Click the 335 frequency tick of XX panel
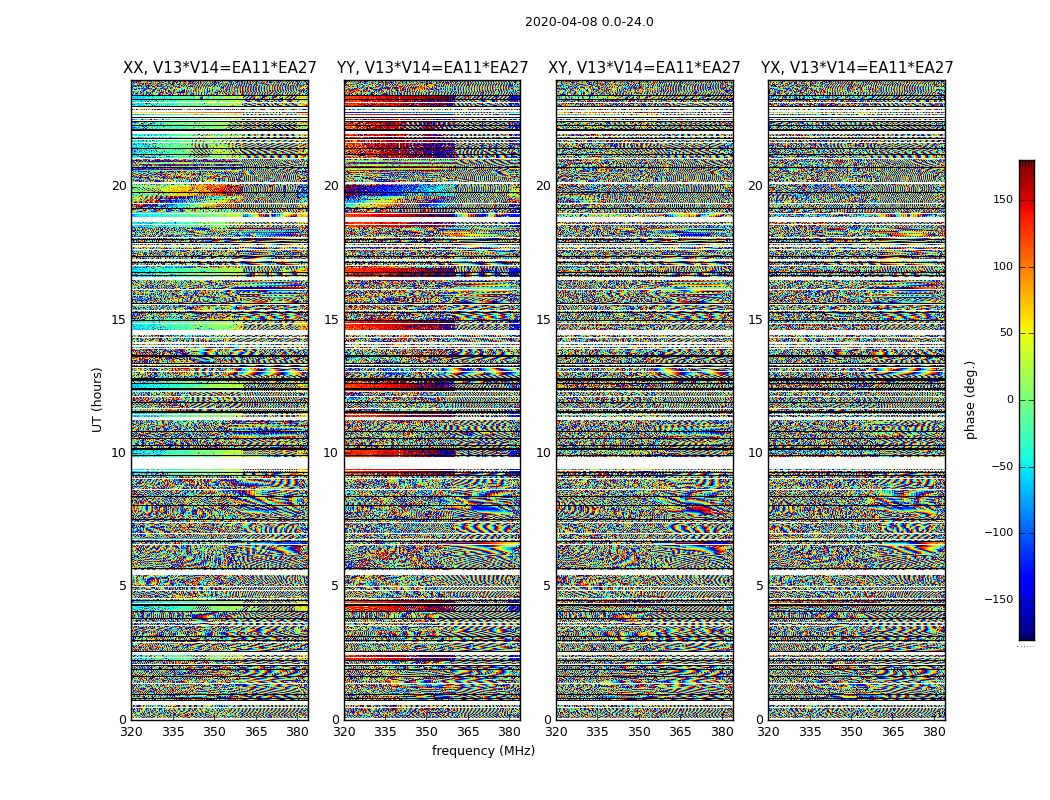 pos(173,732)
